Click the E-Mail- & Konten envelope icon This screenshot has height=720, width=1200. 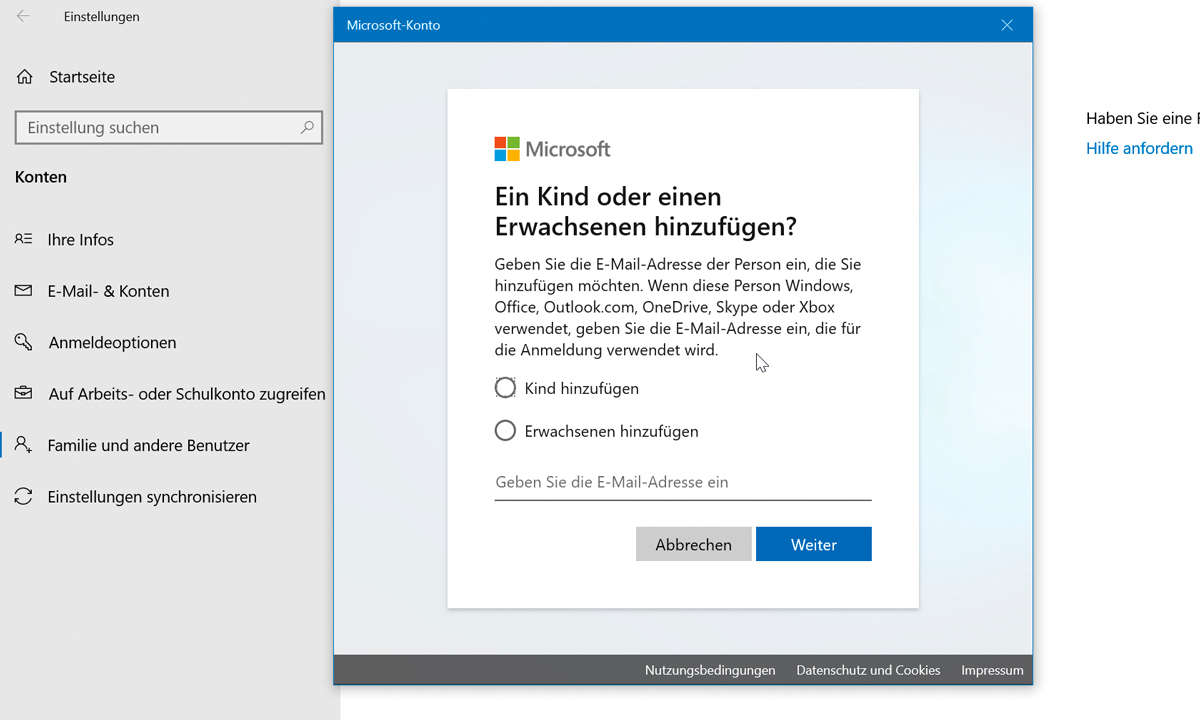click(23, 291)
